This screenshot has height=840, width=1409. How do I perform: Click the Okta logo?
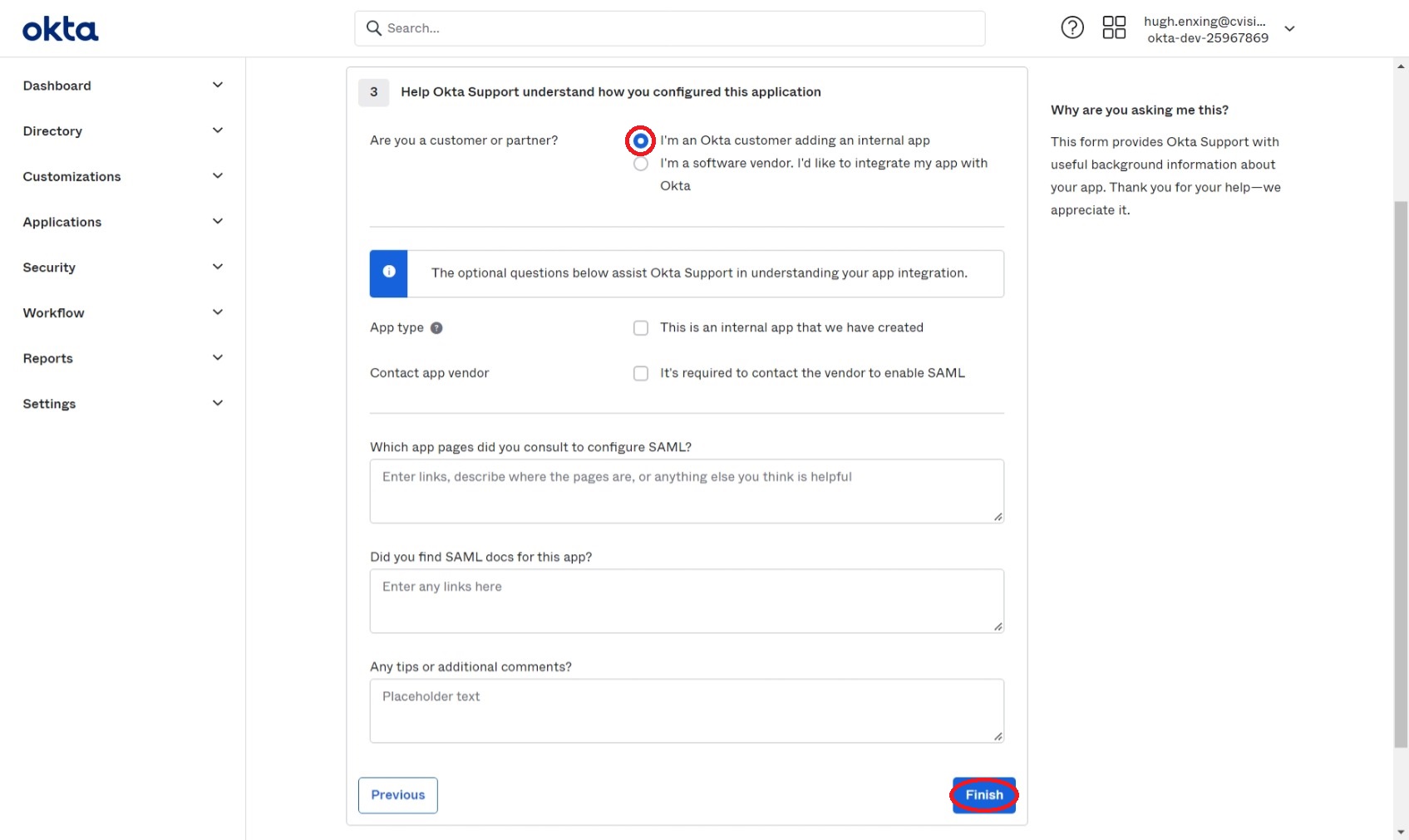[x=60, y=30]
